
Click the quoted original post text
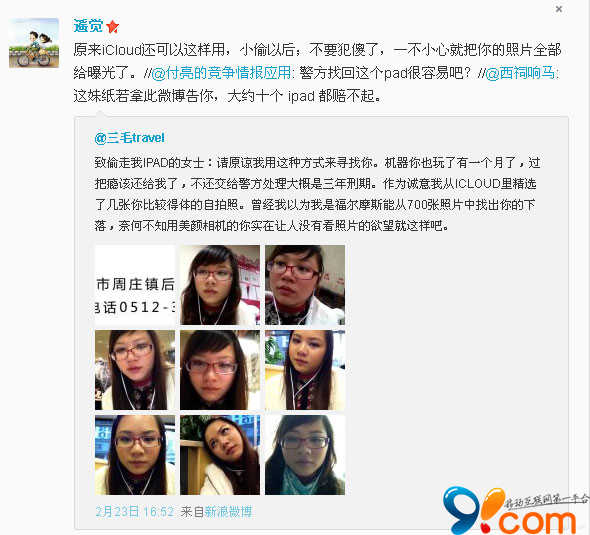315,194
